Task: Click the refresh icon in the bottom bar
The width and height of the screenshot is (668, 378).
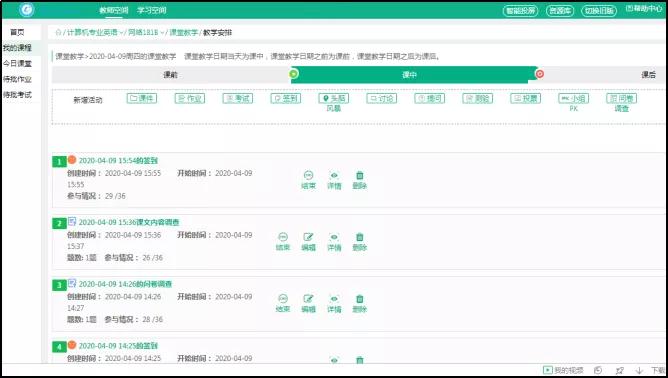Action: 598,370
